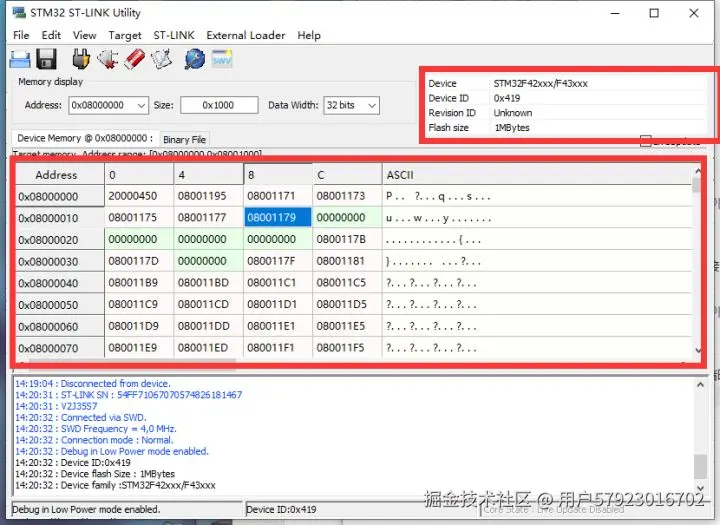The height and width of the screenshot is (525, 720).
Task: Open the External Loader menu
Action: click(246, 35)
